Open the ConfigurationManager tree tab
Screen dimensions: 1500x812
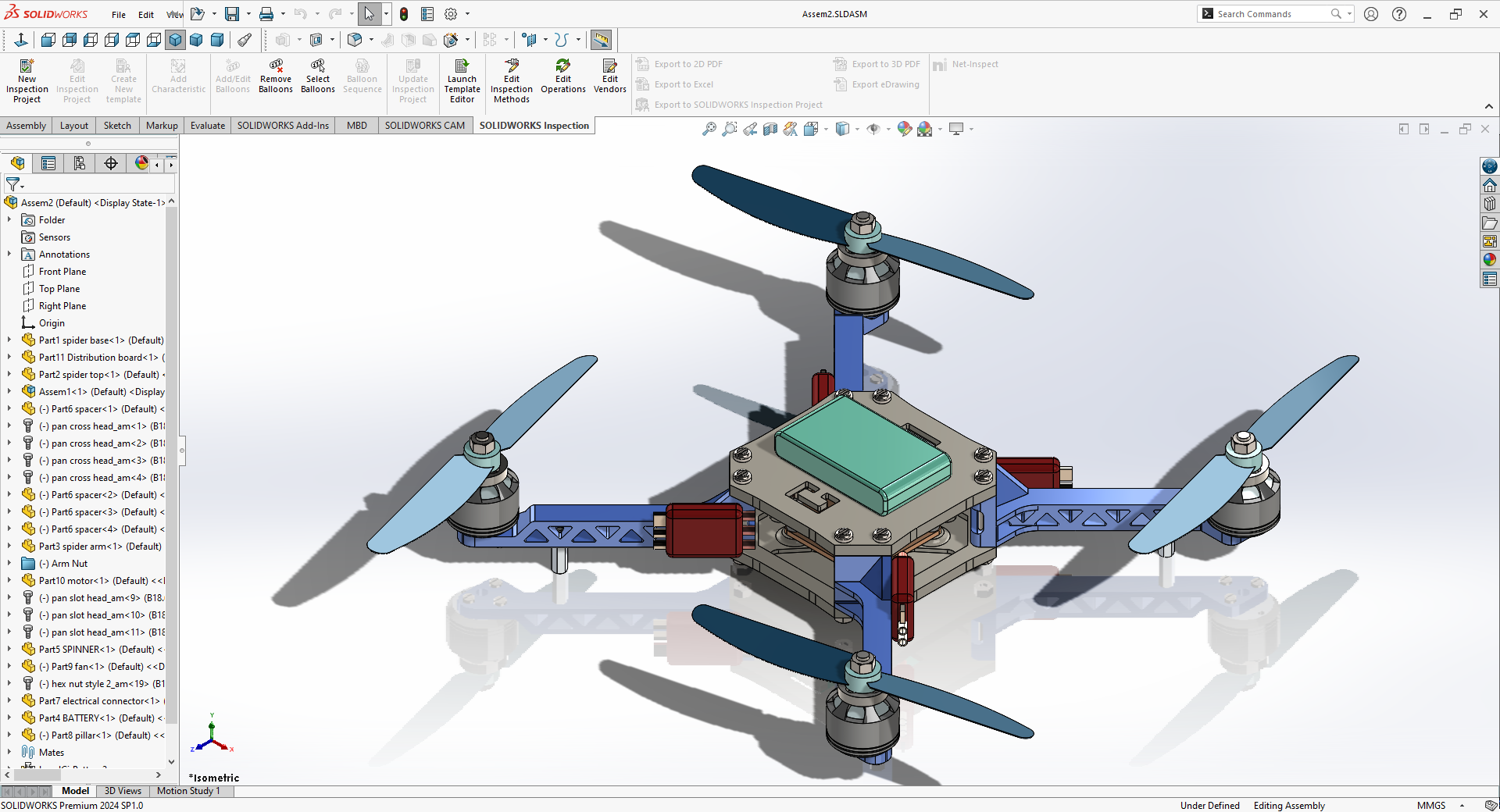pyautogui.click(x=80, y=163)
